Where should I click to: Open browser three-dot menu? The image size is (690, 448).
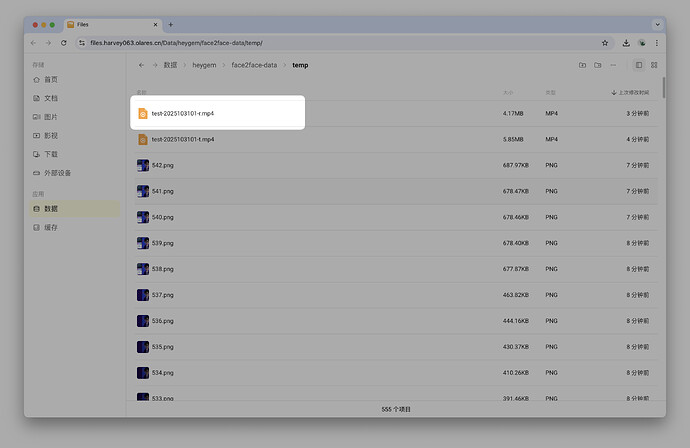(x=656, y=43)
